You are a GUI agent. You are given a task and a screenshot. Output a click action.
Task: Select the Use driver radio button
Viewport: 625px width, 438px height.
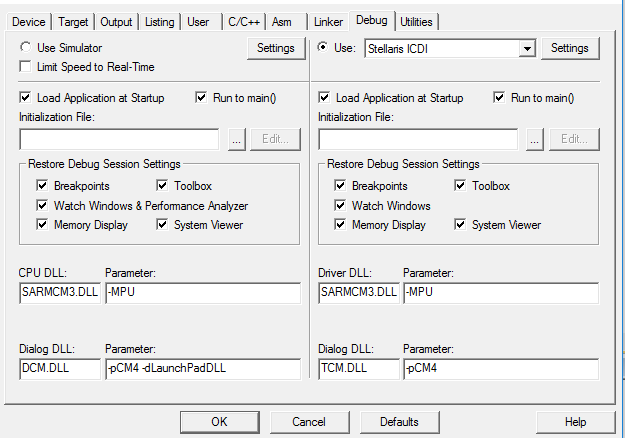click(x=323, y=47)
